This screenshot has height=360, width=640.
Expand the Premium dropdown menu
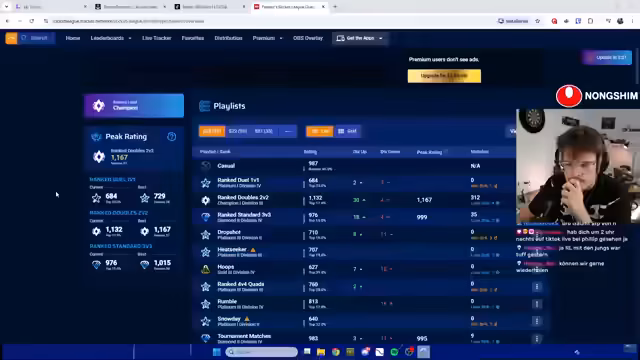[x=267, y=38]
